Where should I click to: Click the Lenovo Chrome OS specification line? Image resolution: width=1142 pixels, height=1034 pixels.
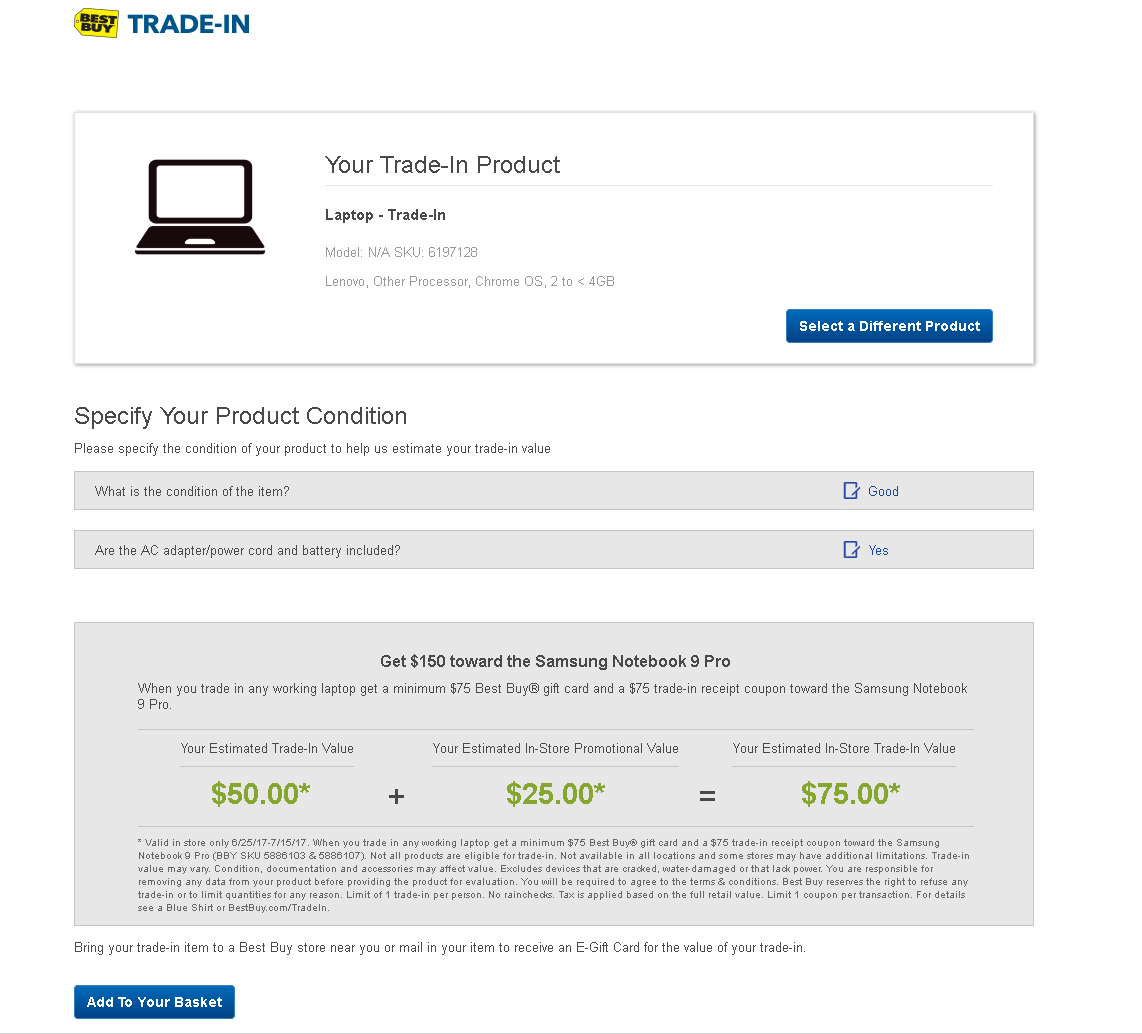(470, 281)
